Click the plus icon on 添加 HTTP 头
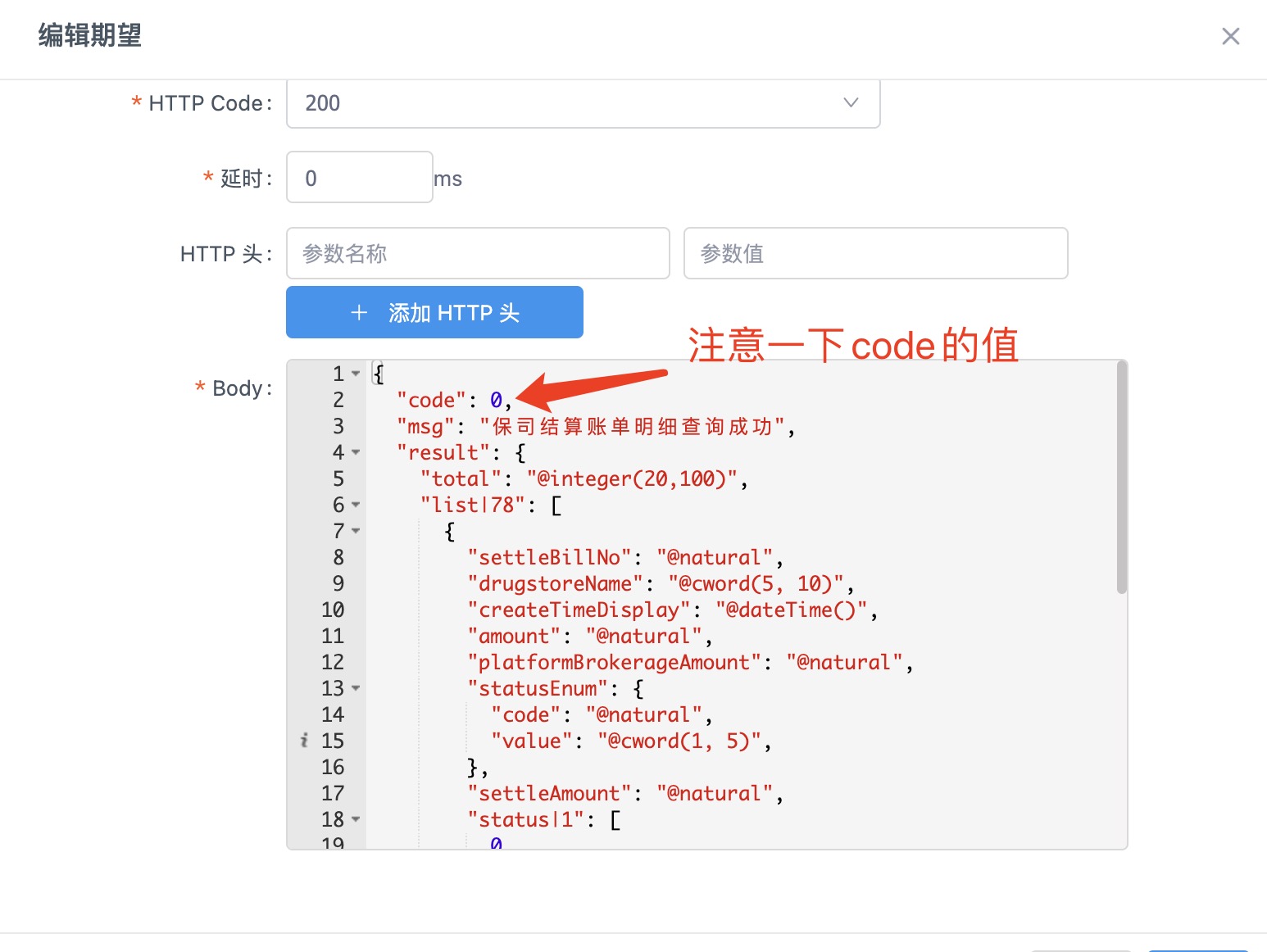 coord(359,312)
